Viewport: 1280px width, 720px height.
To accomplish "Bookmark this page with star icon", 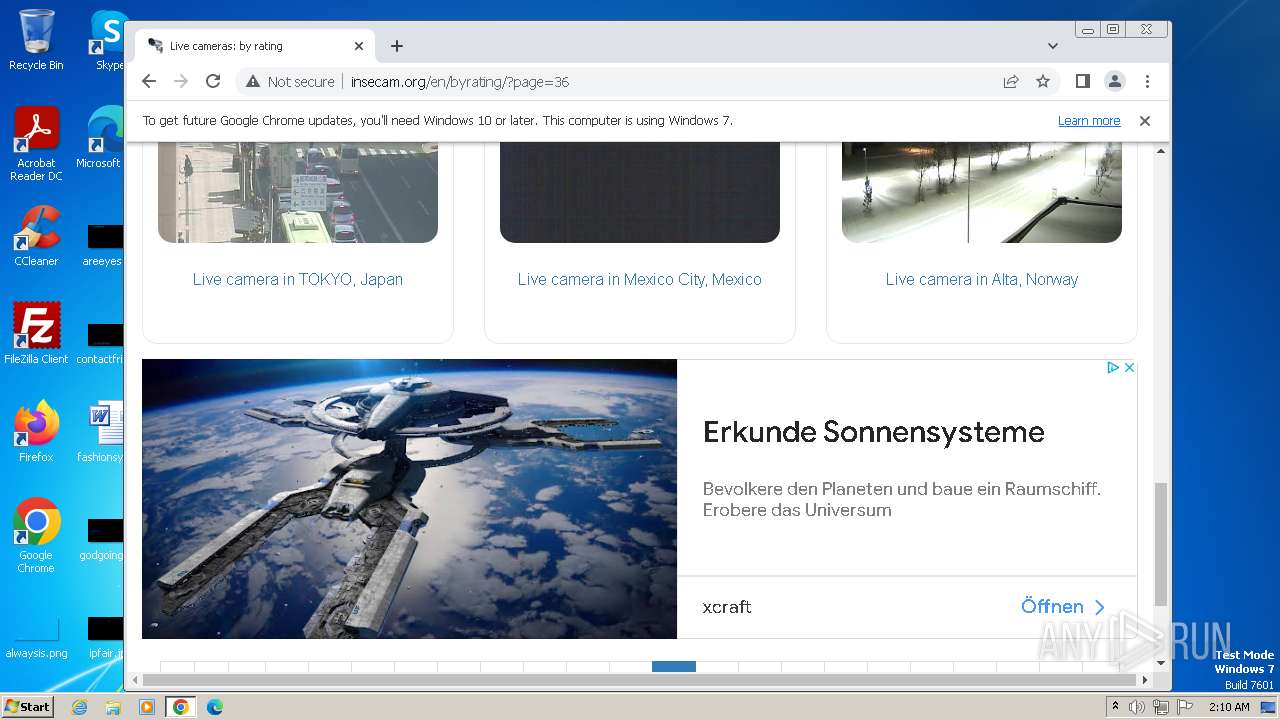I will pos(1043,81).
